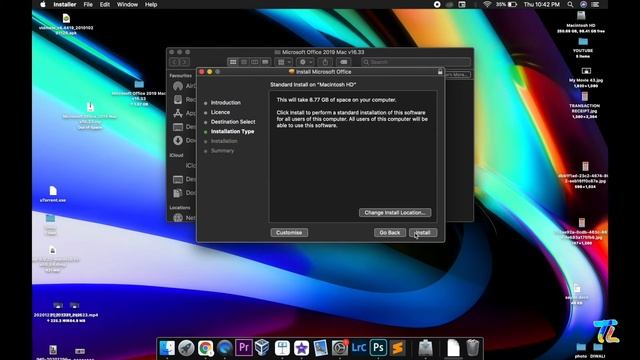This screenshot has height=360, width=640.
Task: Open the Window menu
Action: point(127,4)
